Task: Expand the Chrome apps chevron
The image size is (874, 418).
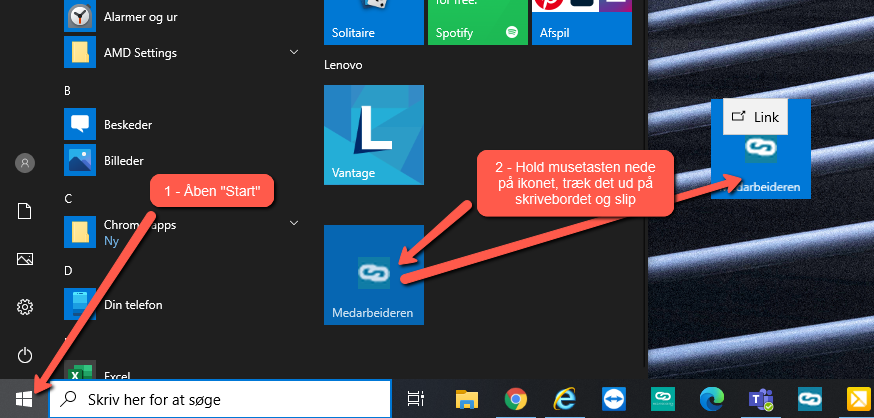Action: point(294,223)
